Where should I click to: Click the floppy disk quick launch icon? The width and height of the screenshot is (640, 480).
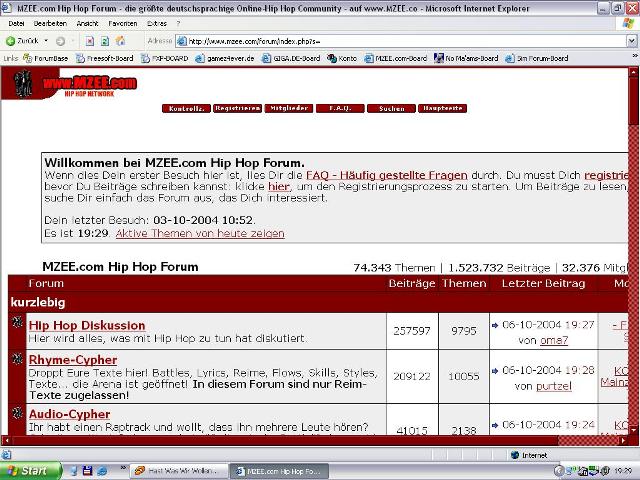[87, 471]
